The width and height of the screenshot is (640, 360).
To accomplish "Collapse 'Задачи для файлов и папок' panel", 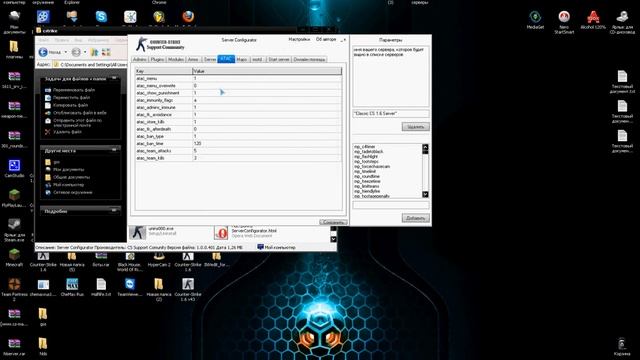I will coord(114,78).
